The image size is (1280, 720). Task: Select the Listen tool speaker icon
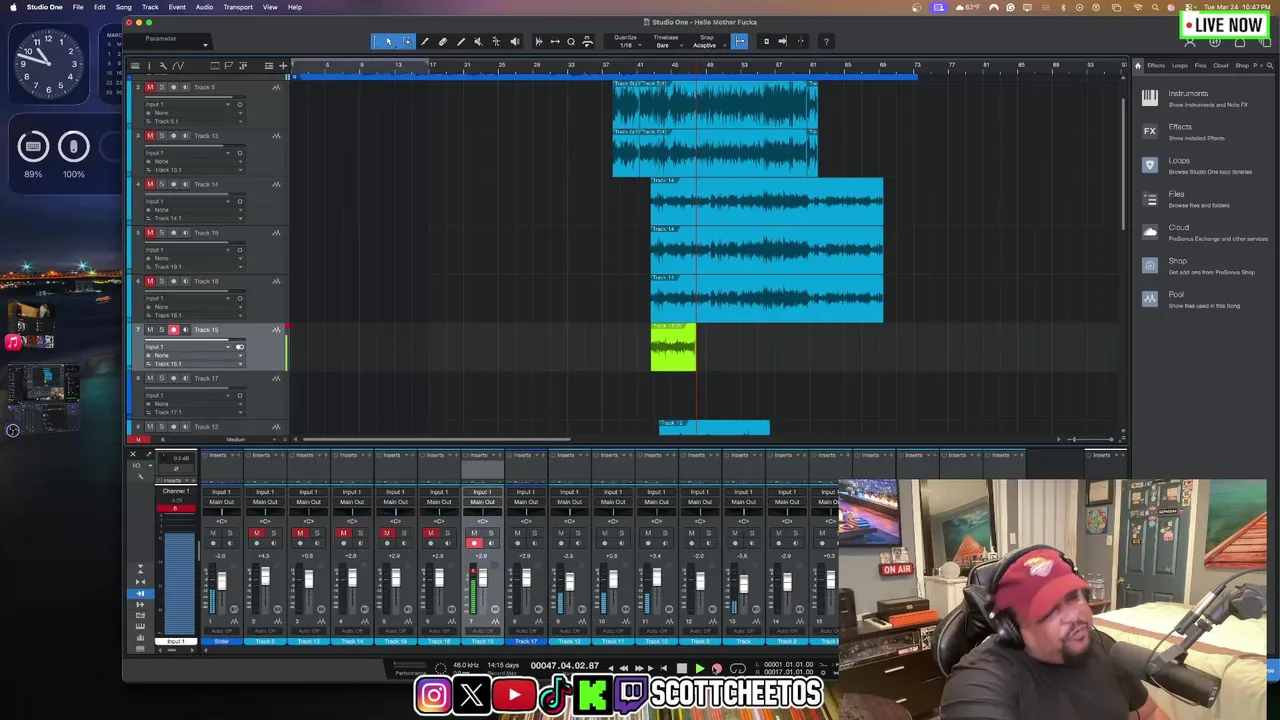[514, 41]
